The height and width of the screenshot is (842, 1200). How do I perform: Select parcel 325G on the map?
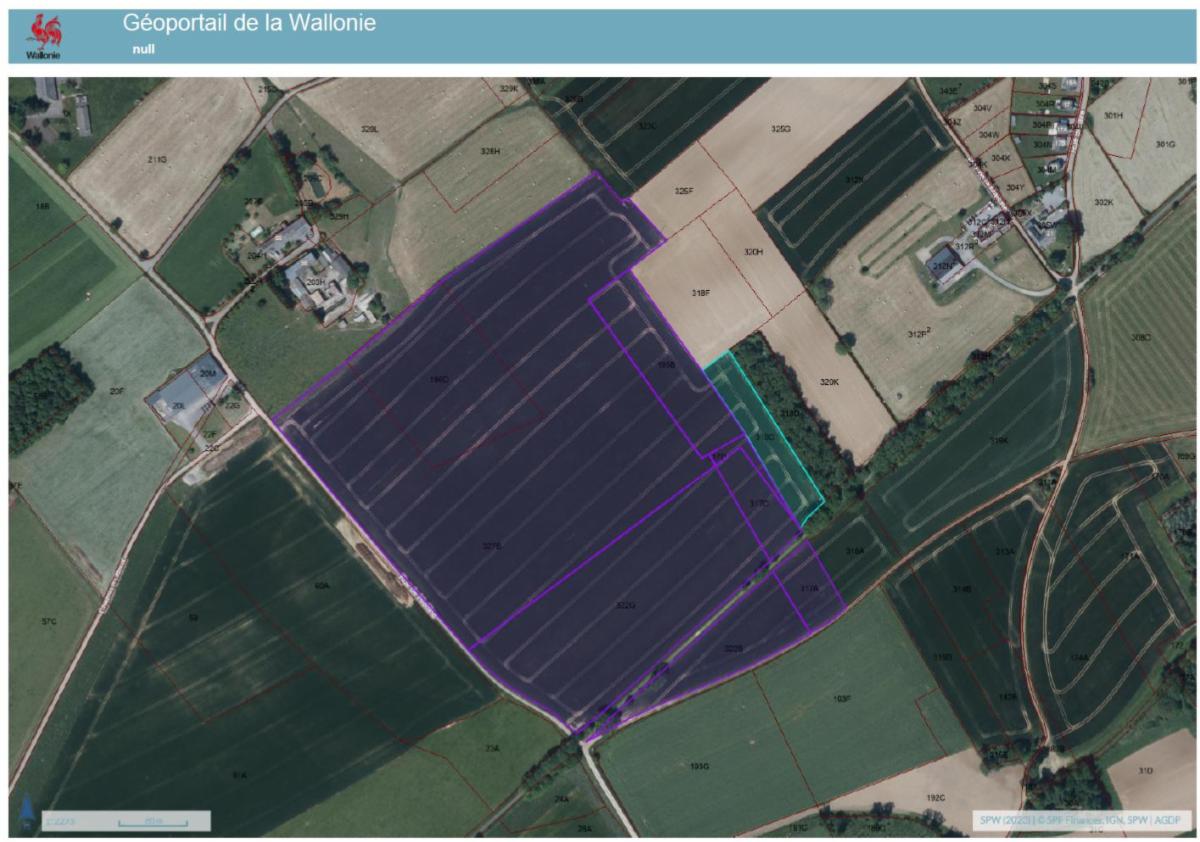tap(780, 130)
